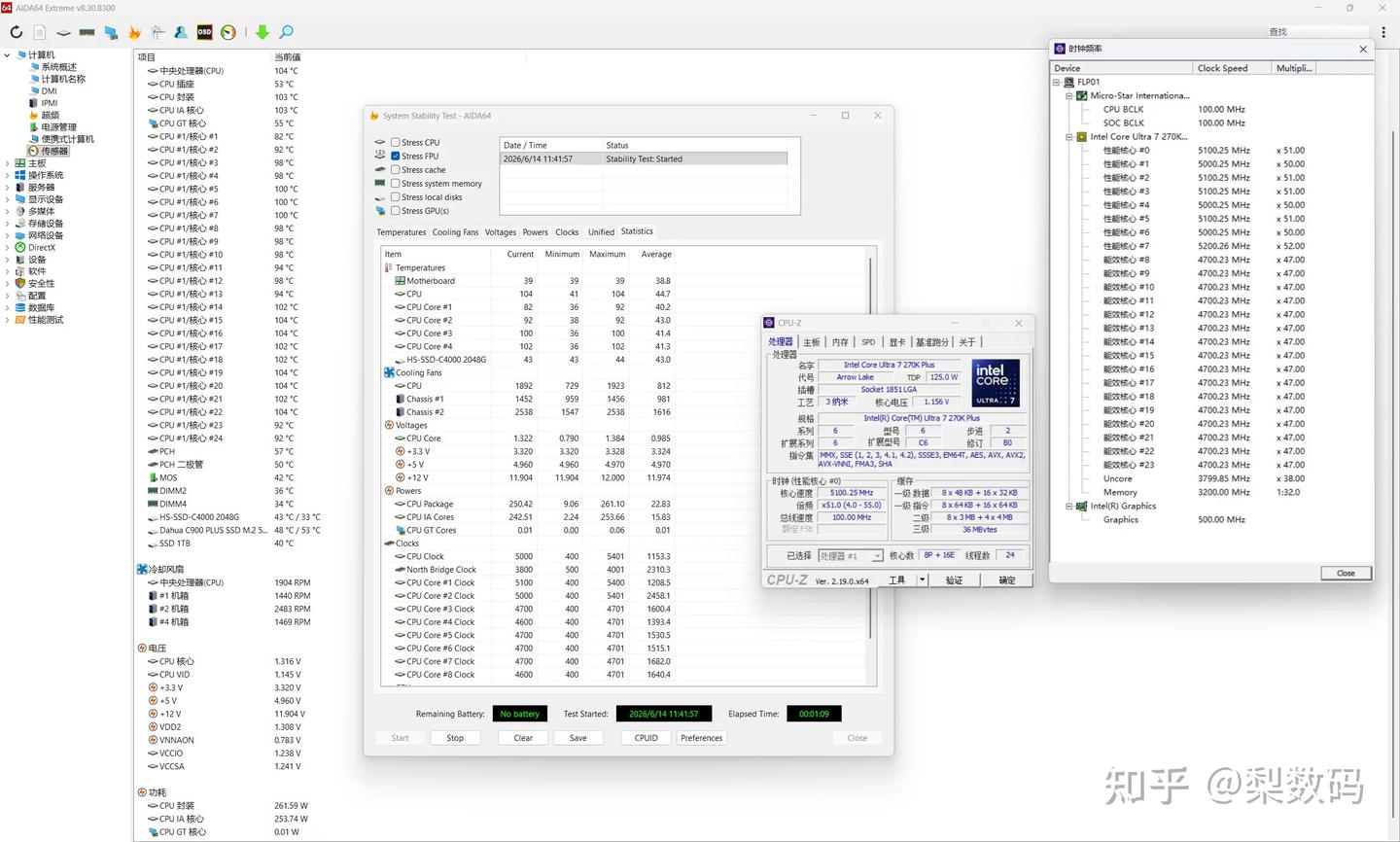Click the server icon beside 服务器
This screenshot has height=842, width=1400.
pos(20,187)
